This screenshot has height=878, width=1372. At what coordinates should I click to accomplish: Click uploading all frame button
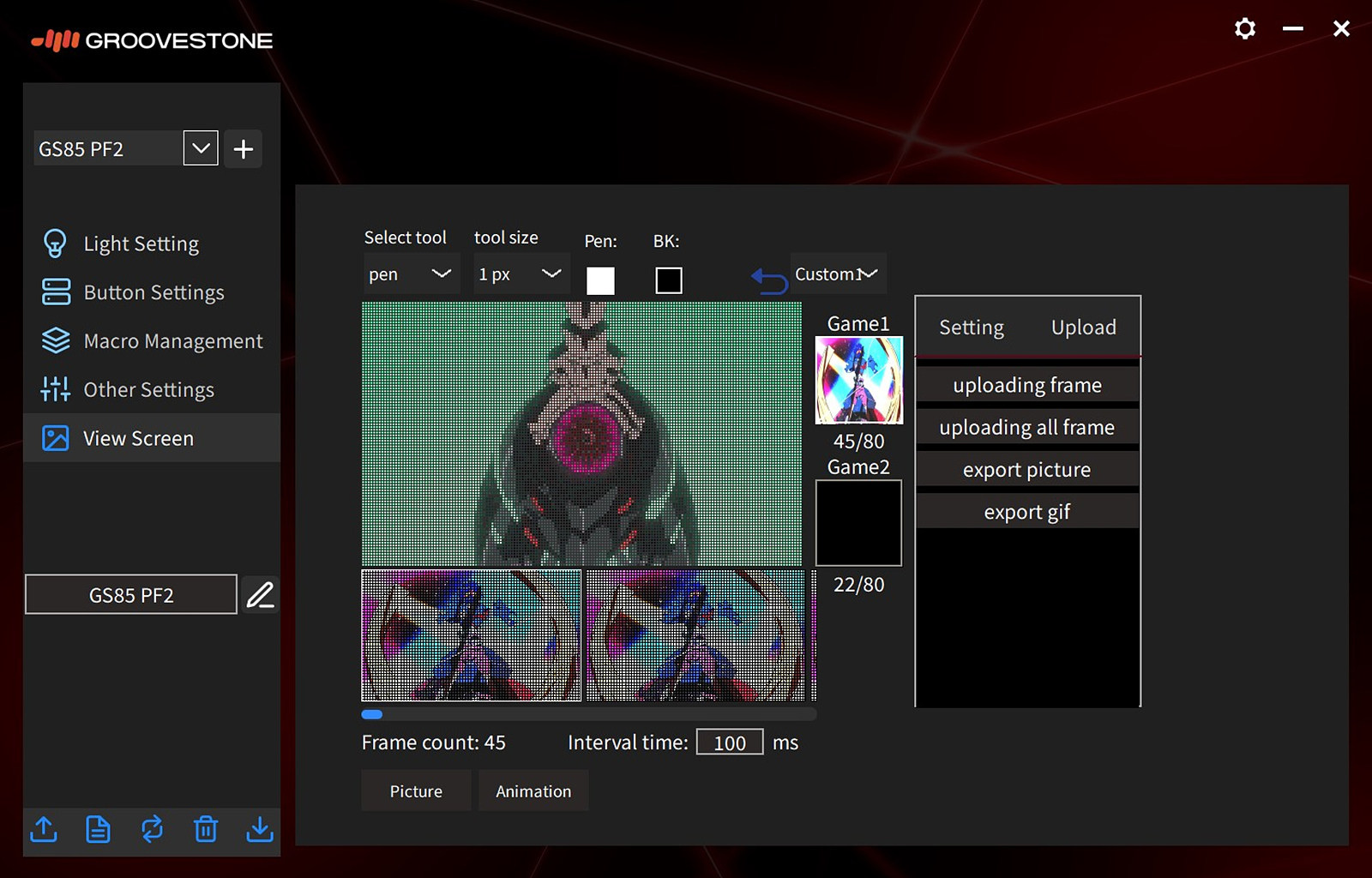(x=1027, y=427)
